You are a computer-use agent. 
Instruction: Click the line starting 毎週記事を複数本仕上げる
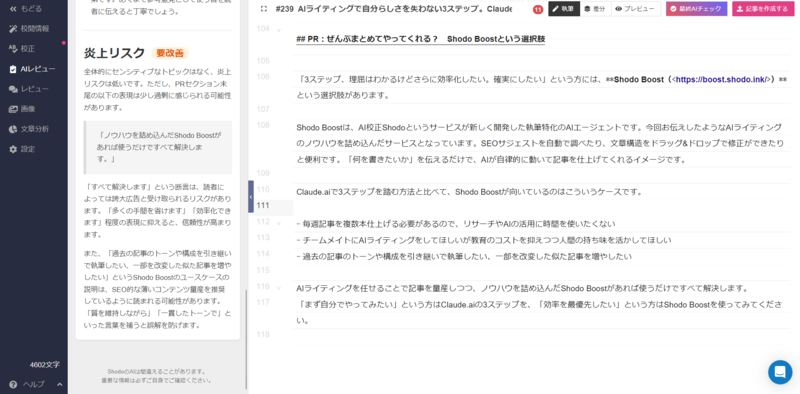coord(456,224)
